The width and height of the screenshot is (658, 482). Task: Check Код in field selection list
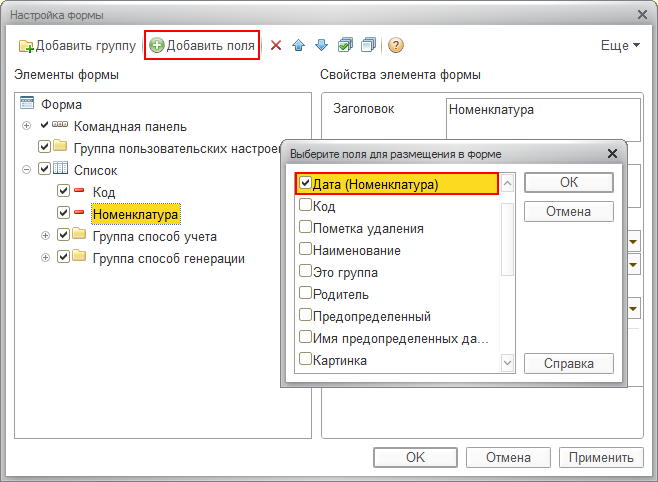tap(305, 205)
